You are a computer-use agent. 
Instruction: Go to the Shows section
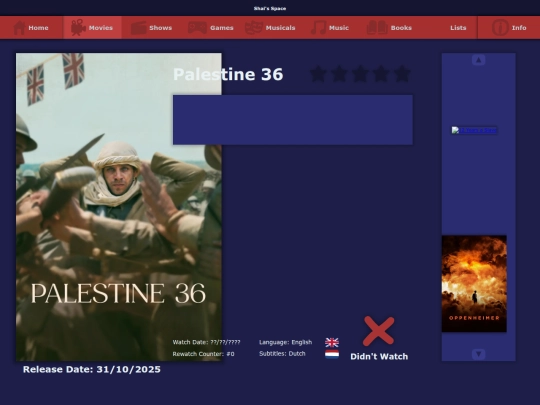tap(152, 28)
